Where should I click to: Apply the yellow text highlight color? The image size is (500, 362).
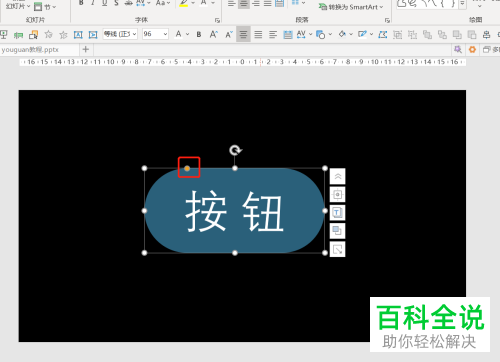(x=184, y=3)
